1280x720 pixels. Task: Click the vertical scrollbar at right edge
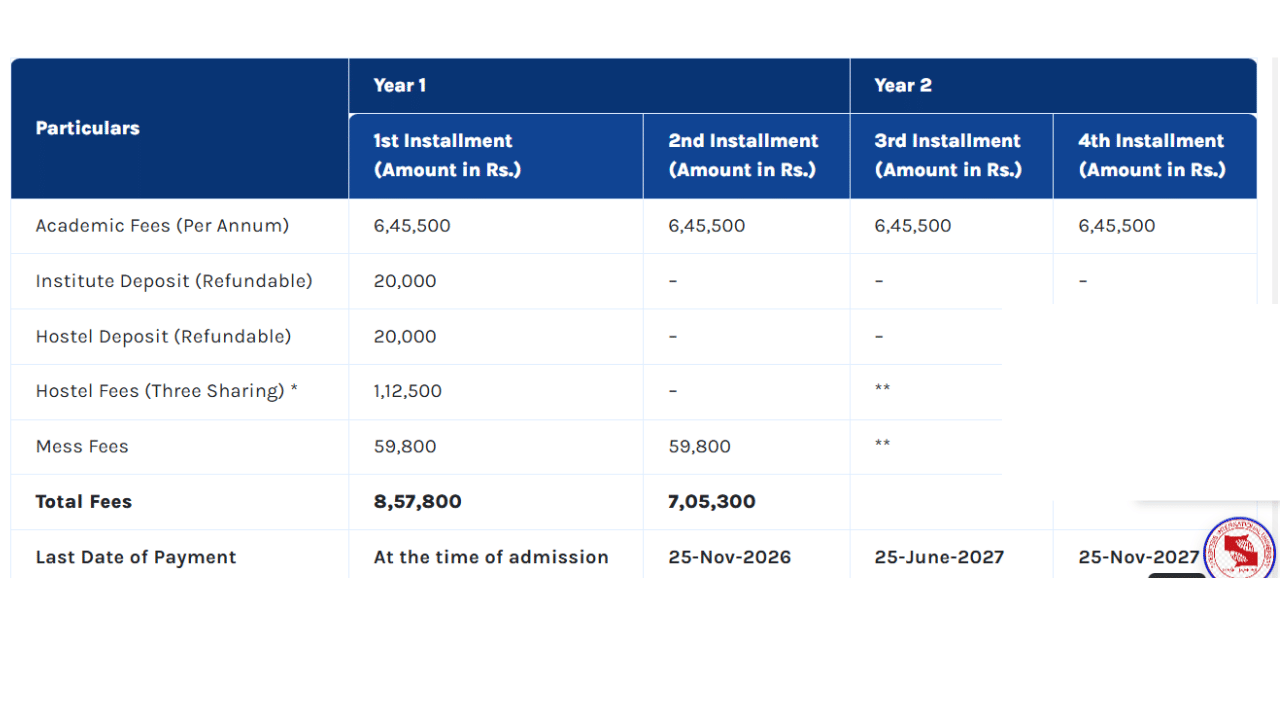1274,180
